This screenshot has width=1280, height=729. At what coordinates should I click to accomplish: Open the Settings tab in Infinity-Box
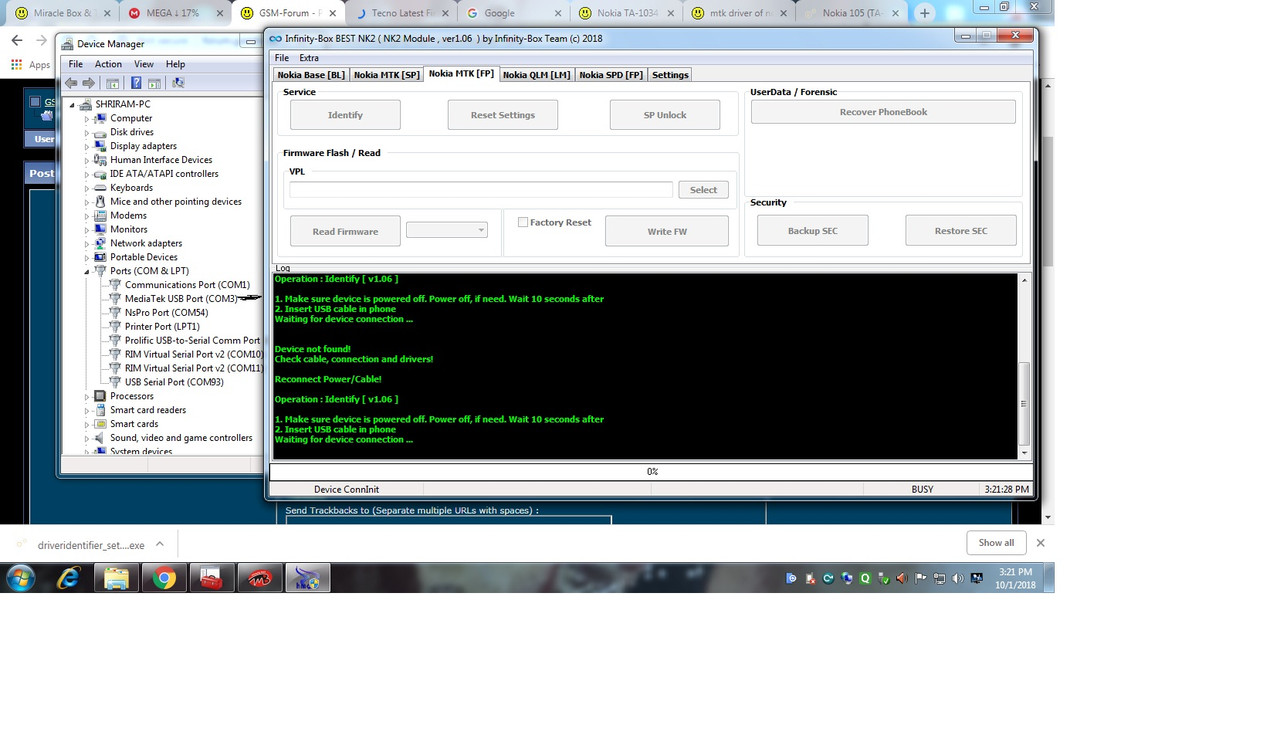click(x=670, y=75)
